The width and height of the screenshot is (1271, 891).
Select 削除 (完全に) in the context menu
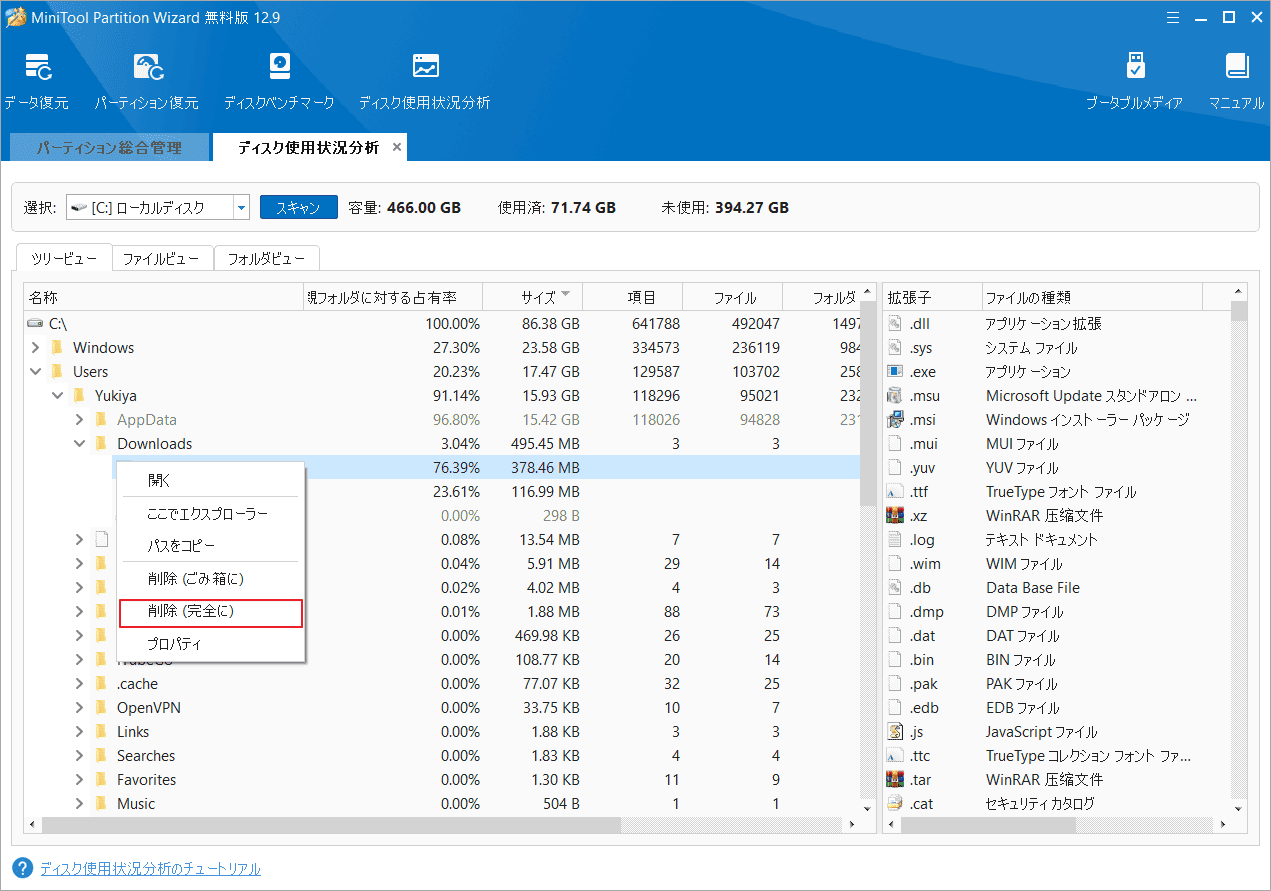210,612
